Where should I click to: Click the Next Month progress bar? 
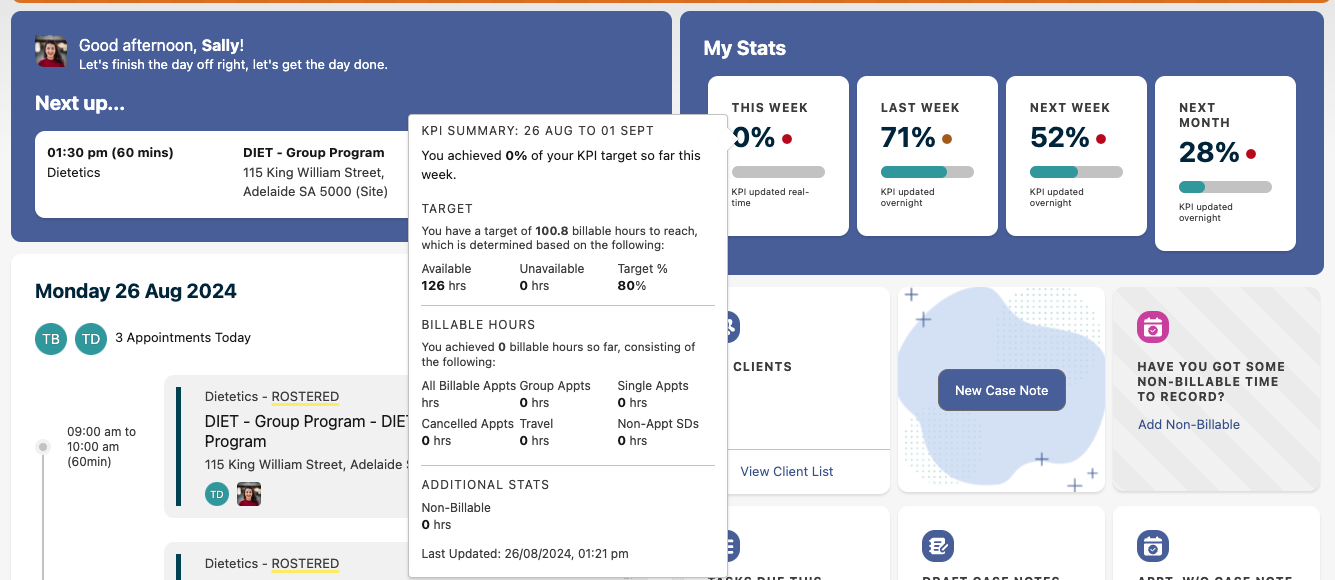1225,187
